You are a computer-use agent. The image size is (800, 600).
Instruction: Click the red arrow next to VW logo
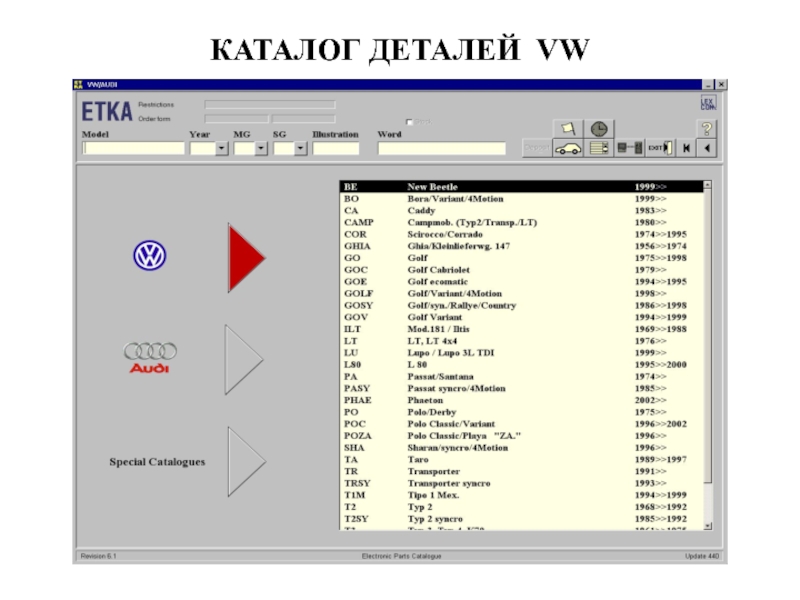click(x=246, y=258)
